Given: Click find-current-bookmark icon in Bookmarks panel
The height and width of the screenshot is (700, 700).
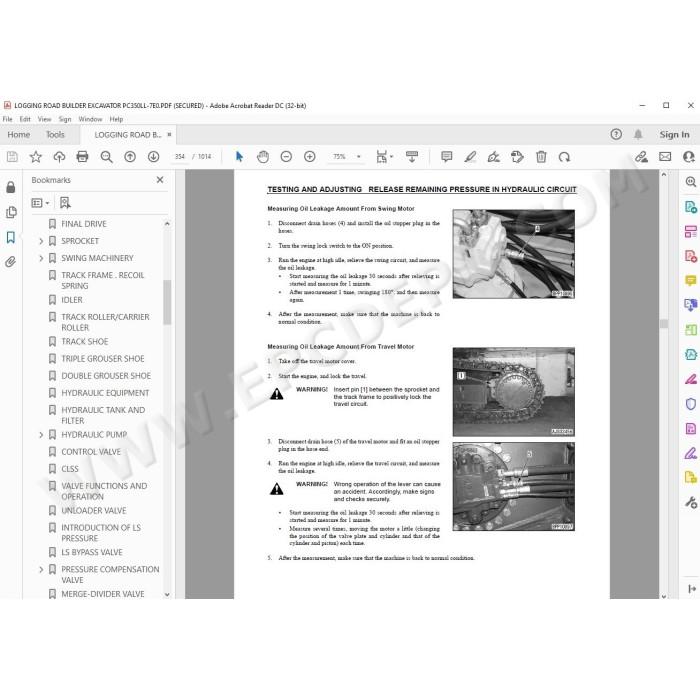Looking at the screenshot, I should tap(65, 203).
